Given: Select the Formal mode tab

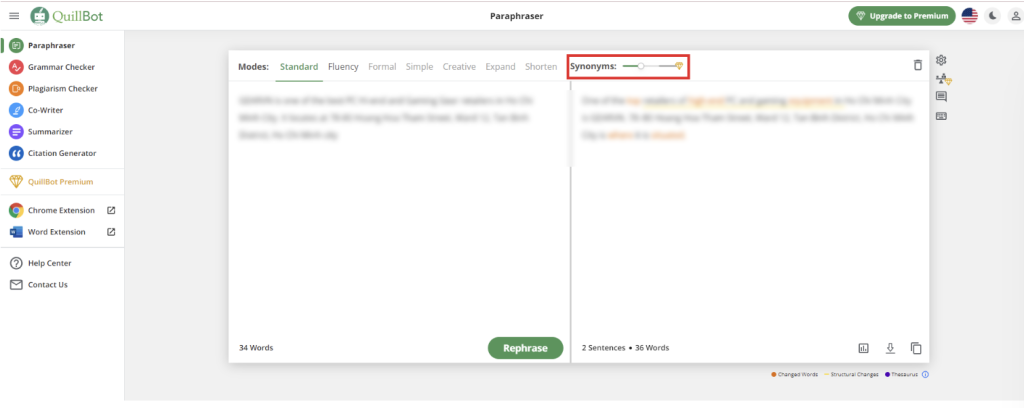Looking at the screenshot, I should (x=382, y=67).
